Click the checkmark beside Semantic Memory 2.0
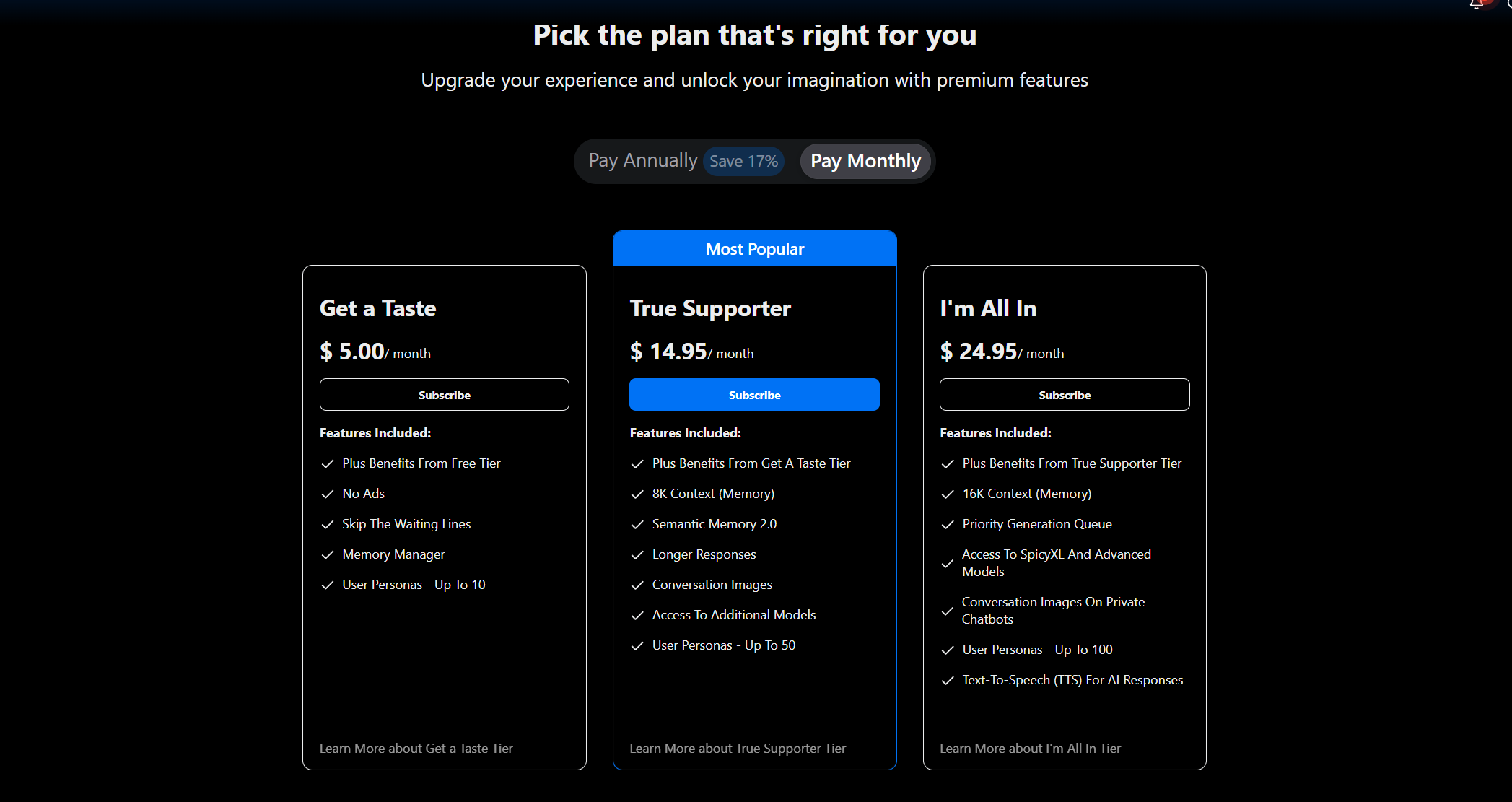The height and width of the screenshot is (802, 1512). click(x=637, y=524)
